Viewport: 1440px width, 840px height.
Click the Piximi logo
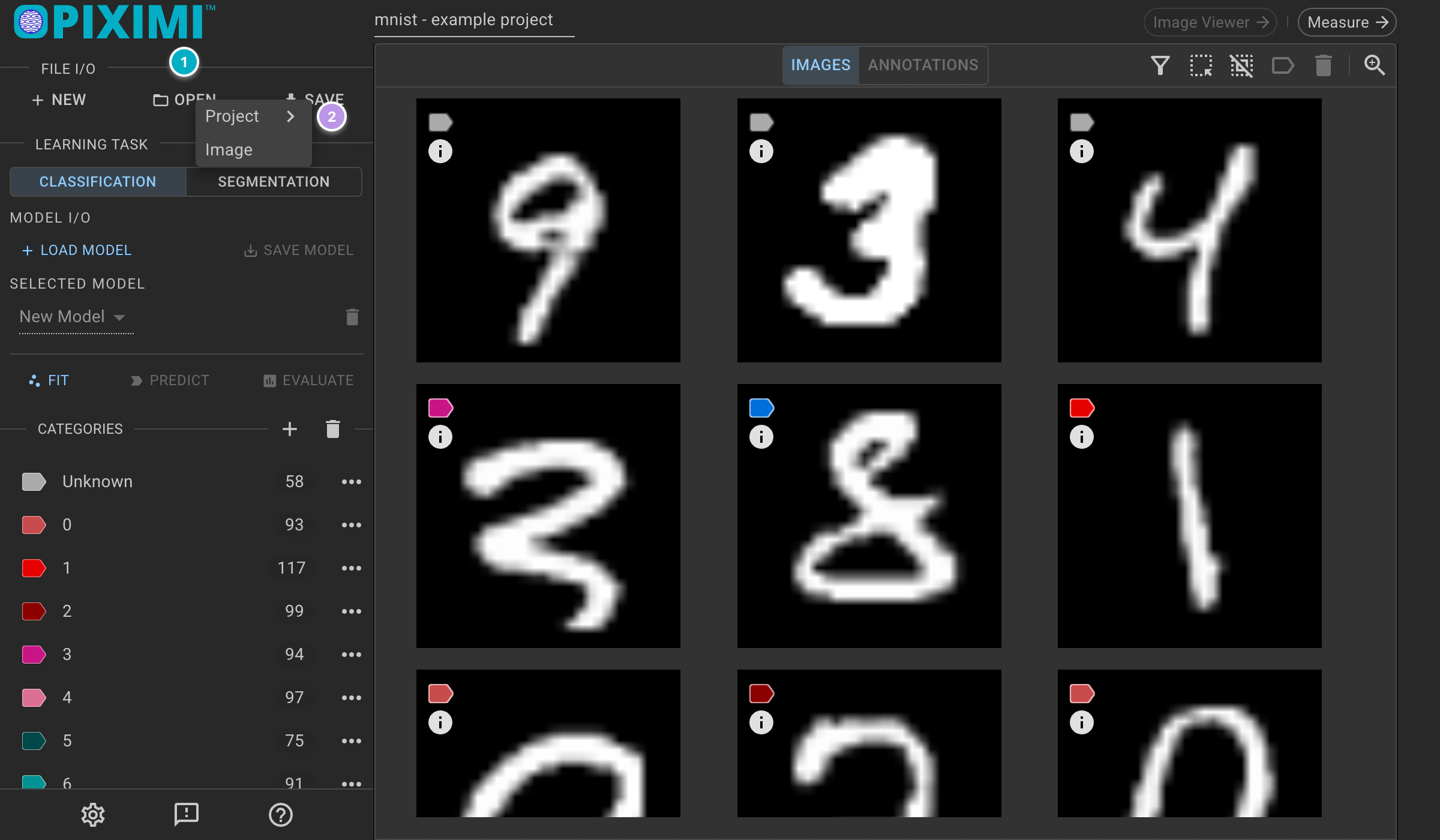114,22
